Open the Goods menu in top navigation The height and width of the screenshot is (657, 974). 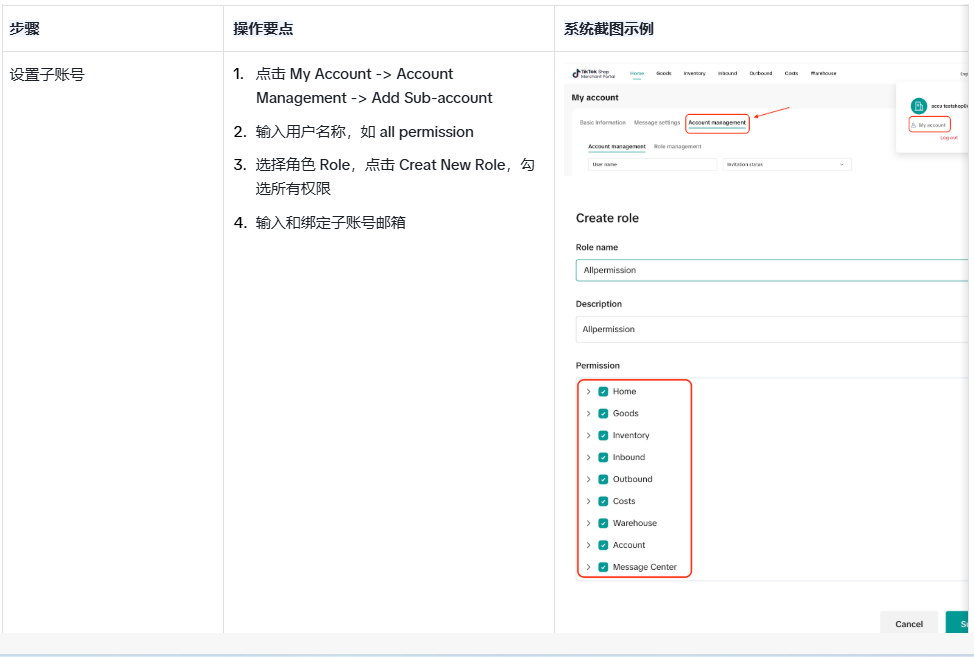tap(663, 74)
